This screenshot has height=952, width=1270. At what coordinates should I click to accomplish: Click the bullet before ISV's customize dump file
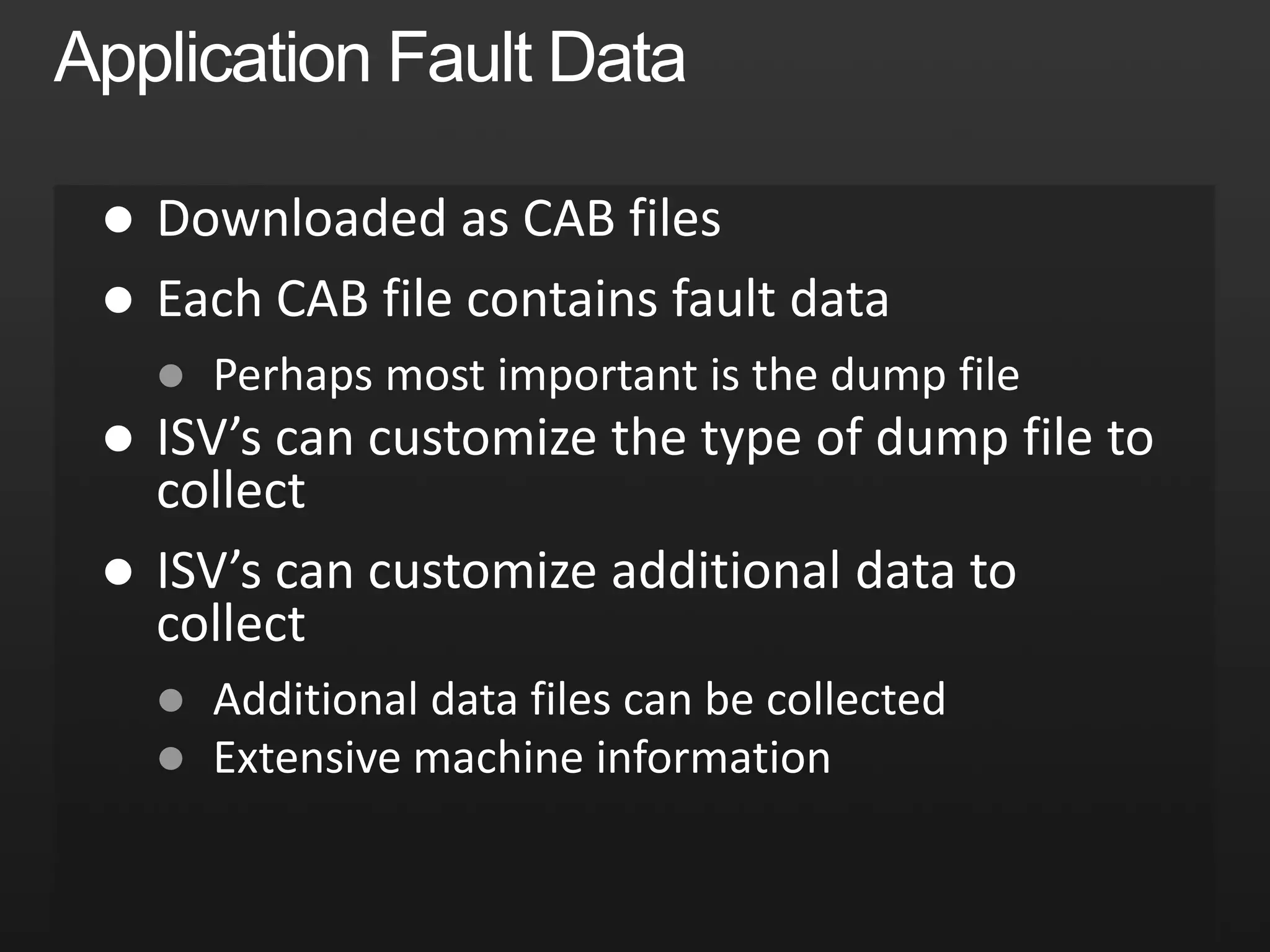(118, 439)
